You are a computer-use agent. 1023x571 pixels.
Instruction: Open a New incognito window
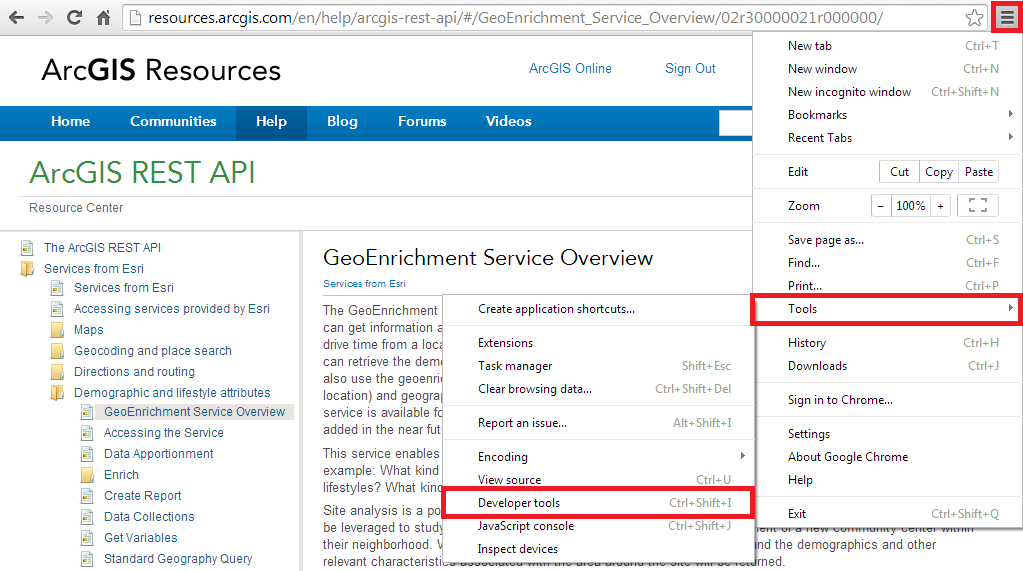887,92
